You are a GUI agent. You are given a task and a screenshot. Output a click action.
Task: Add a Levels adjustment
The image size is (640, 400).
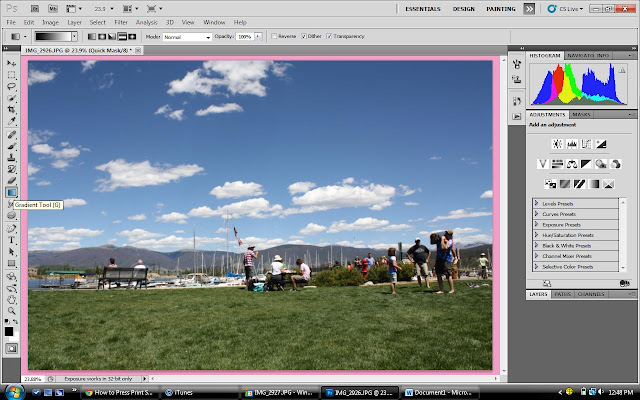572,144
